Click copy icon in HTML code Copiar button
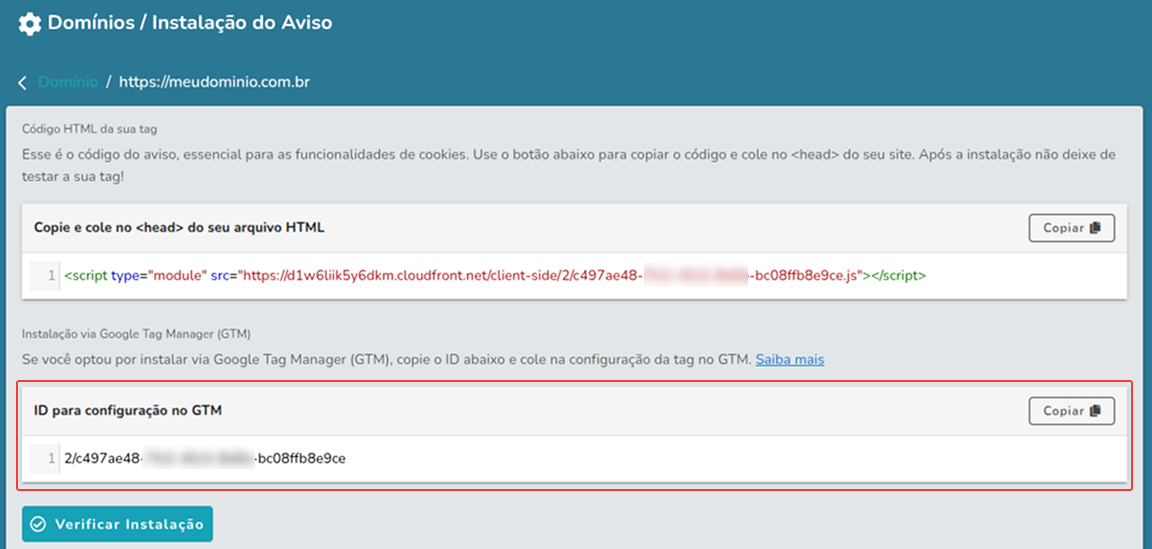1152x549 pixels. [x=1095, y=228]
